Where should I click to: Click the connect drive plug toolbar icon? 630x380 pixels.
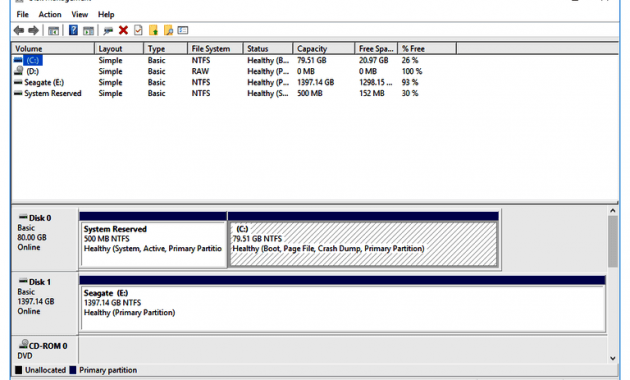click(x=108, y=31)
